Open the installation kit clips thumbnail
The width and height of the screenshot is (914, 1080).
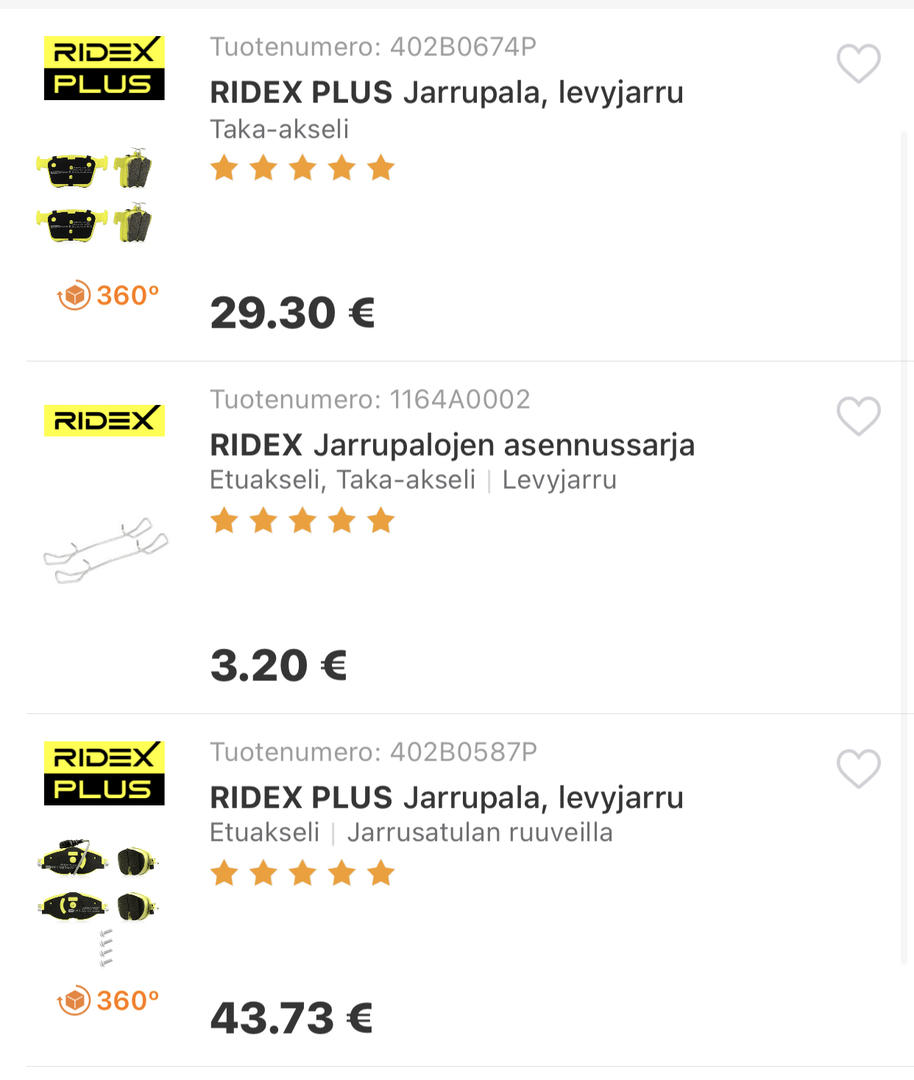(x=105, y=550)
